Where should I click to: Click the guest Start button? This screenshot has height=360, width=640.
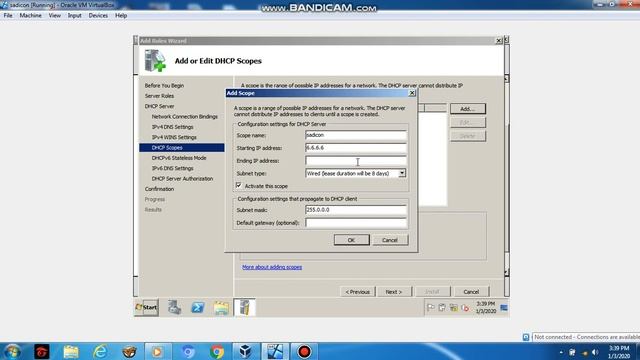(x=146, y=307)
